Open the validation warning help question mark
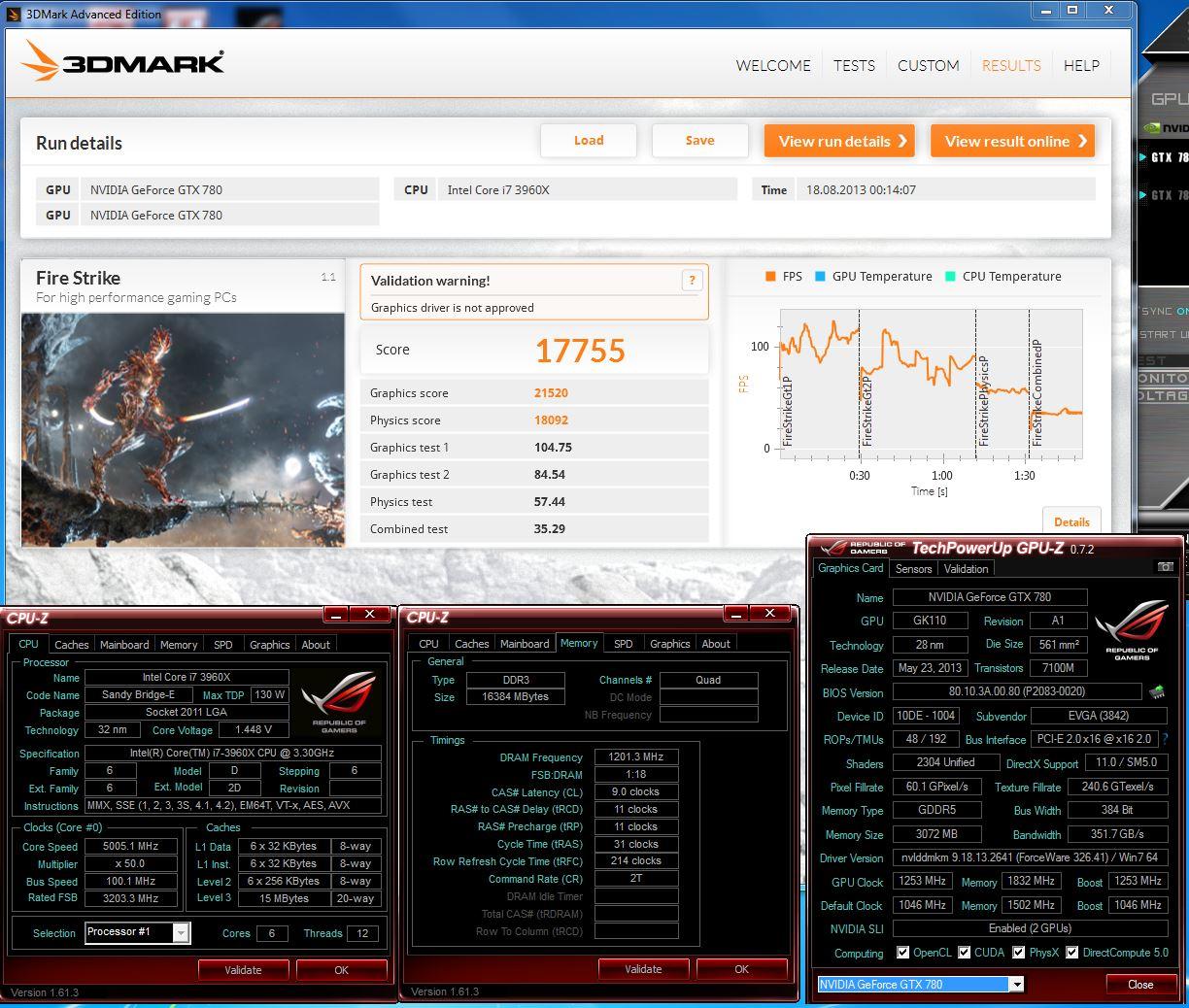The image size is (1189, 1008). click(692, 281)
